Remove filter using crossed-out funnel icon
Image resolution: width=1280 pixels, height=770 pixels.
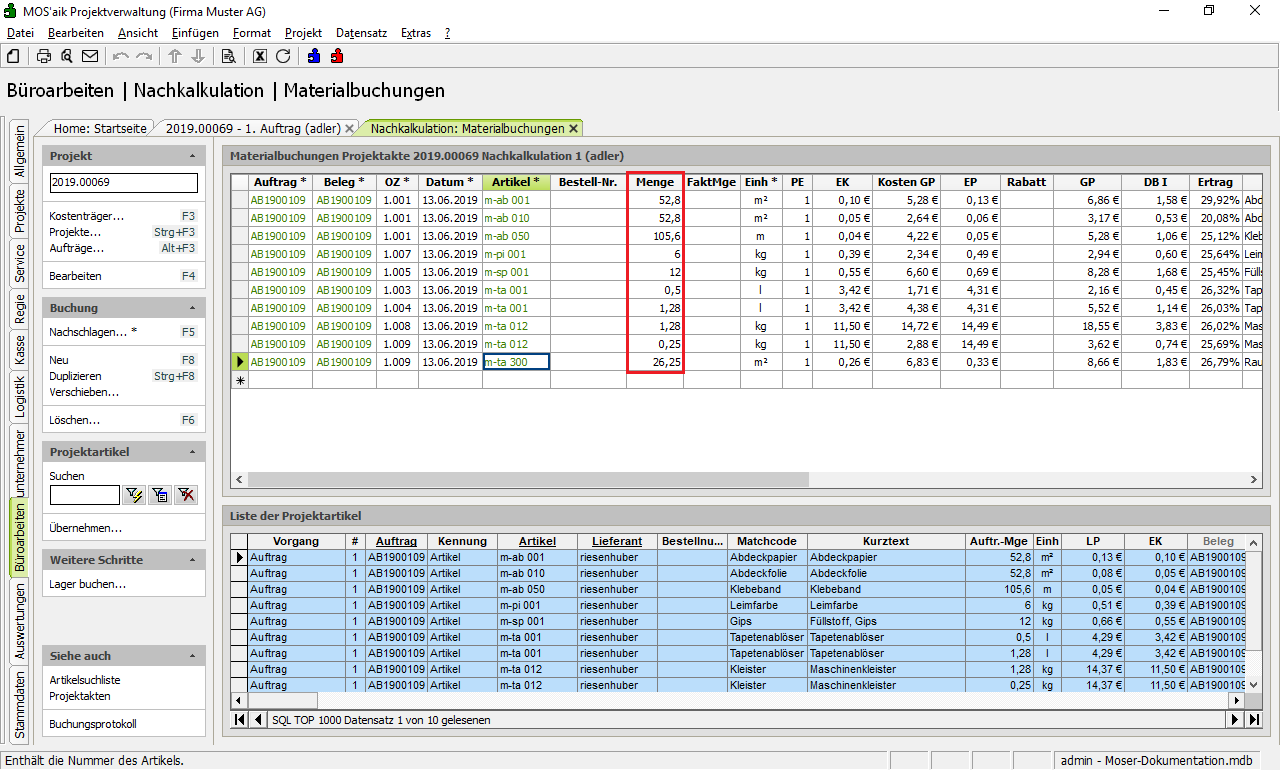tap(186, 495)
